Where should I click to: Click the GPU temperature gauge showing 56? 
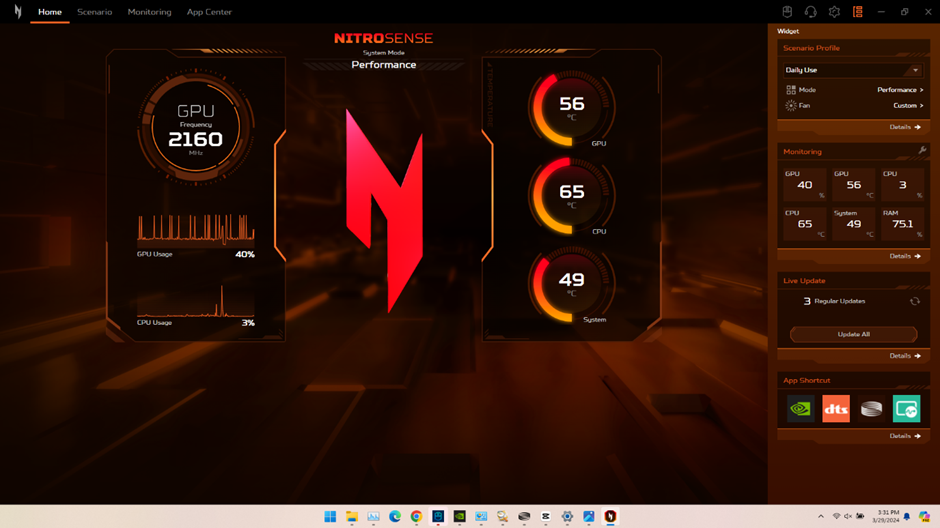pyautogui.click(x=571, y=107)
